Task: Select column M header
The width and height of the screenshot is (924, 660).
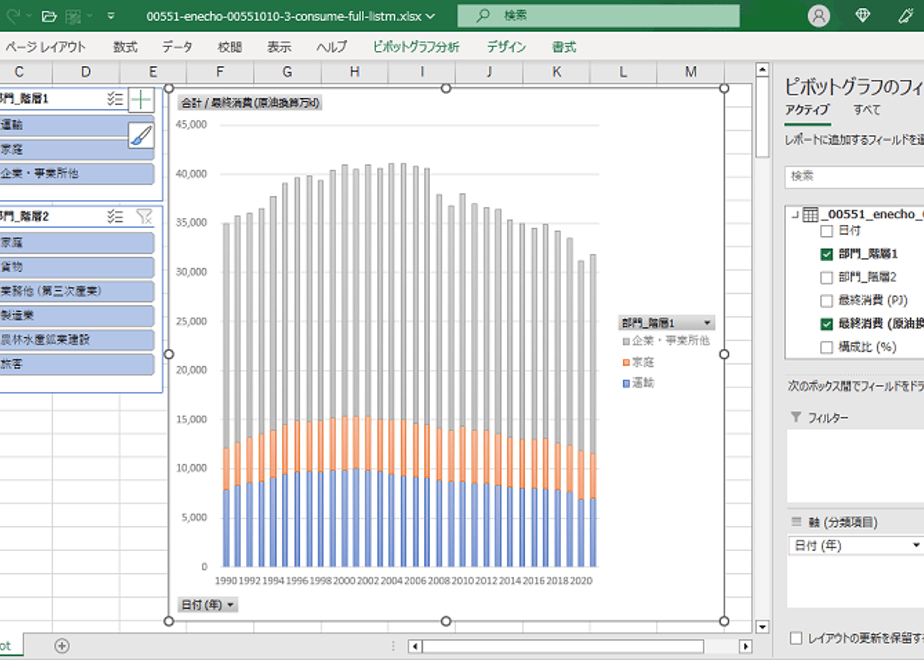Action: [x=691, y=72]
